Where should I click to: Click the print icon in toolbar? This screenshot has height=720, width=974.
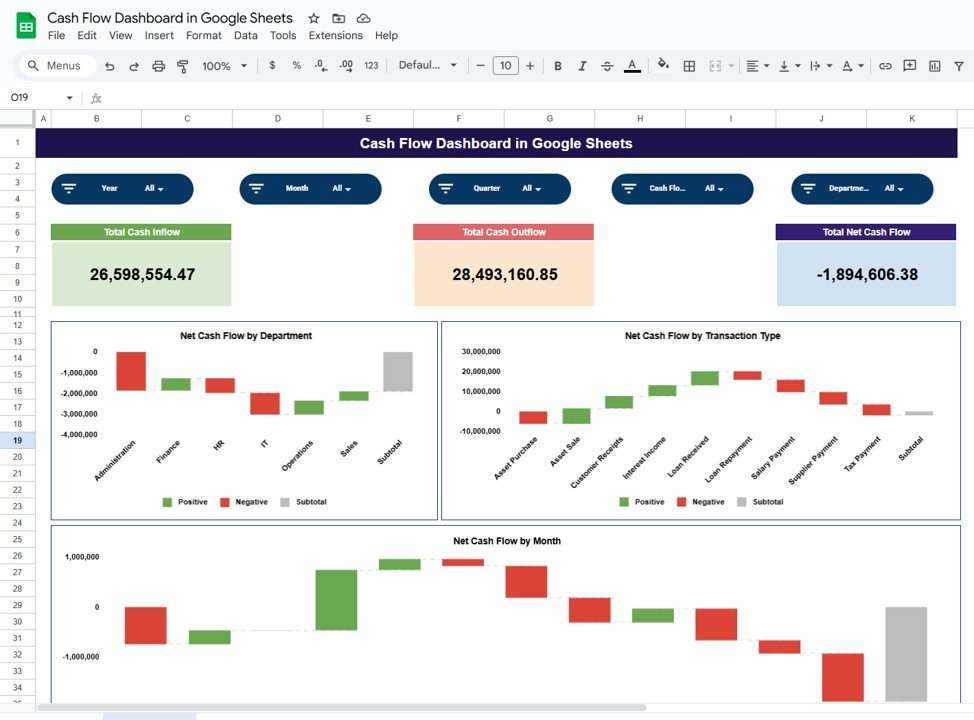pyautogui.click(x=158, y=66)
